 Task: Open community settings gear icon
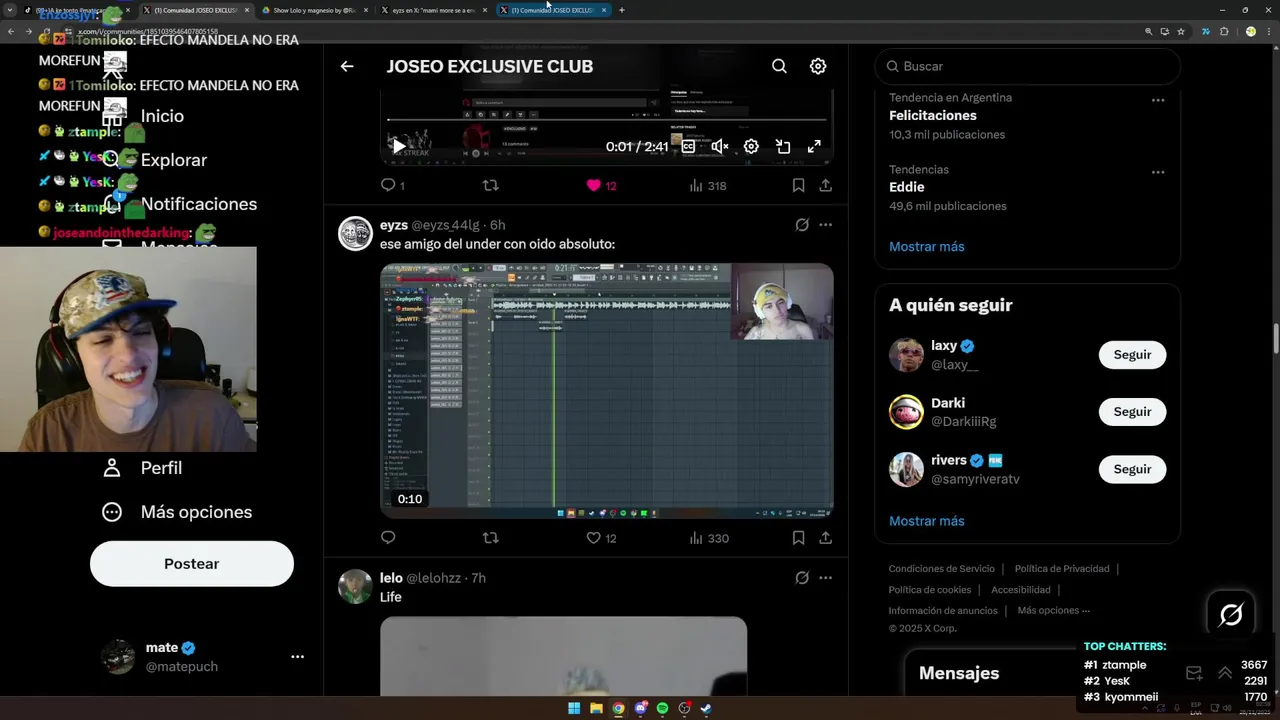pyautogui.click(x=818, y=66)
